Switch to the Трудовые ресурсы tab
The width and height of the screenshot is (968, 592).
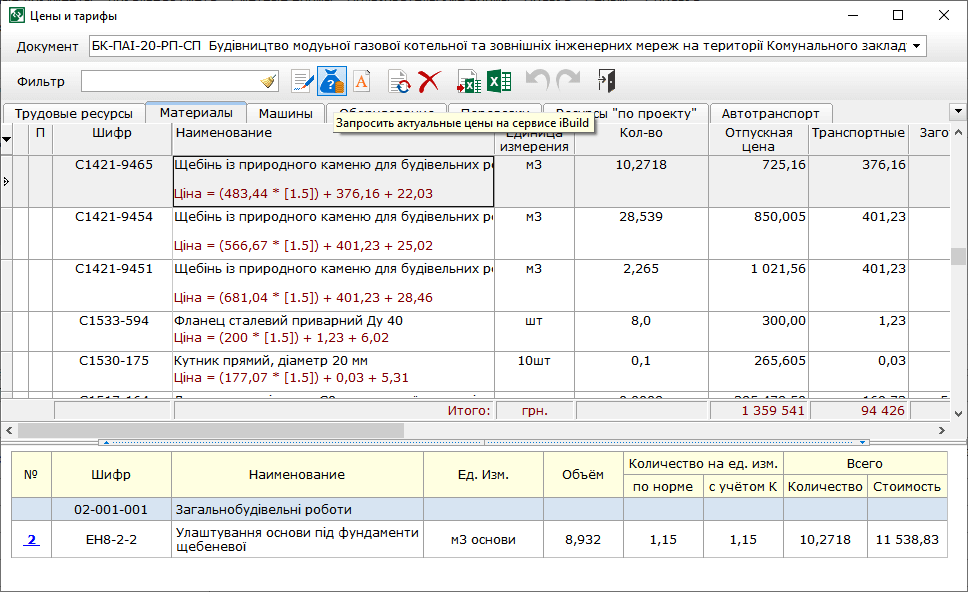pos(74,114)
